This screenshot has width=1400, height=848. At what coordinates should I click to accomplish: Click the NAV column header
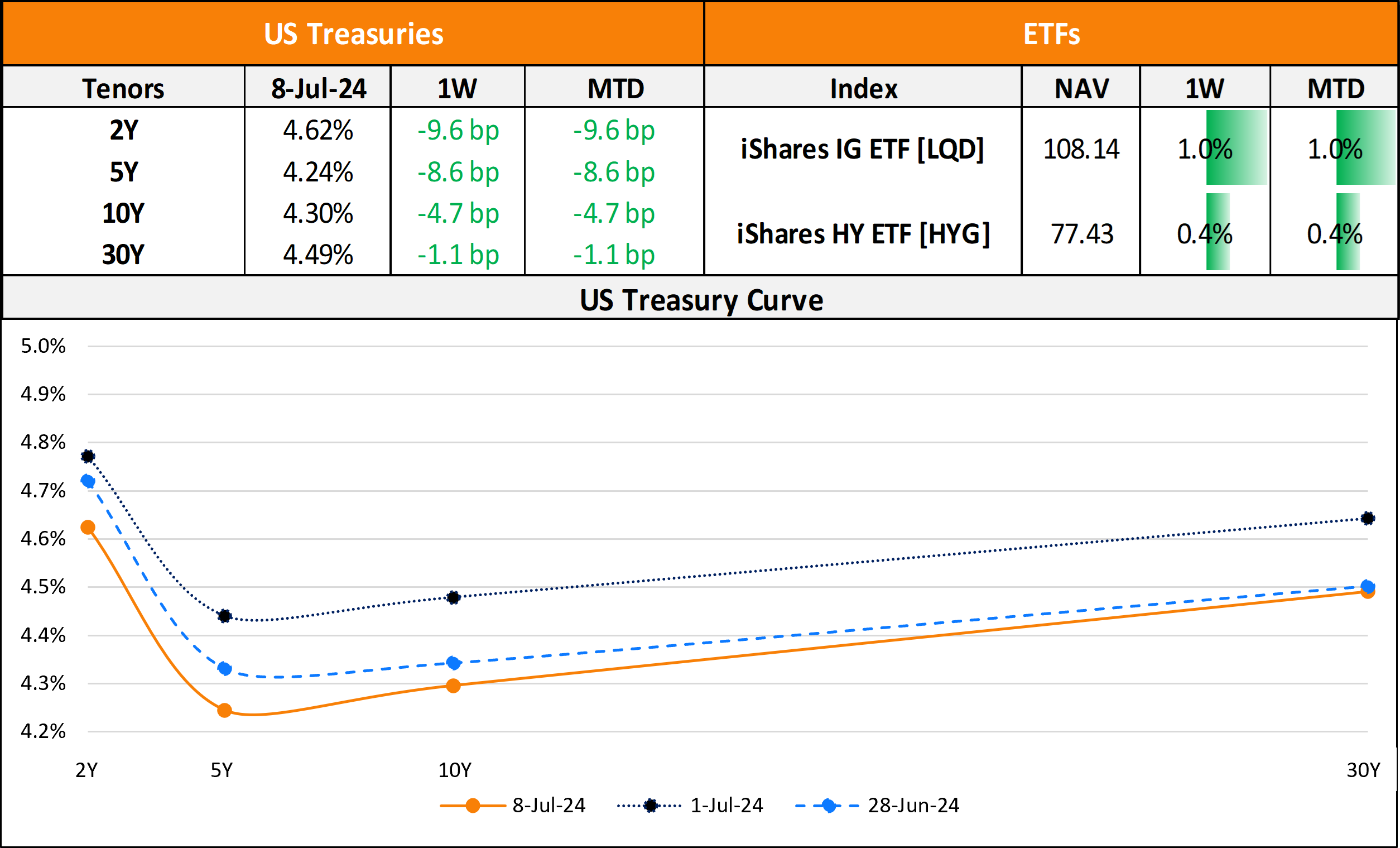tap(1081, 89)
